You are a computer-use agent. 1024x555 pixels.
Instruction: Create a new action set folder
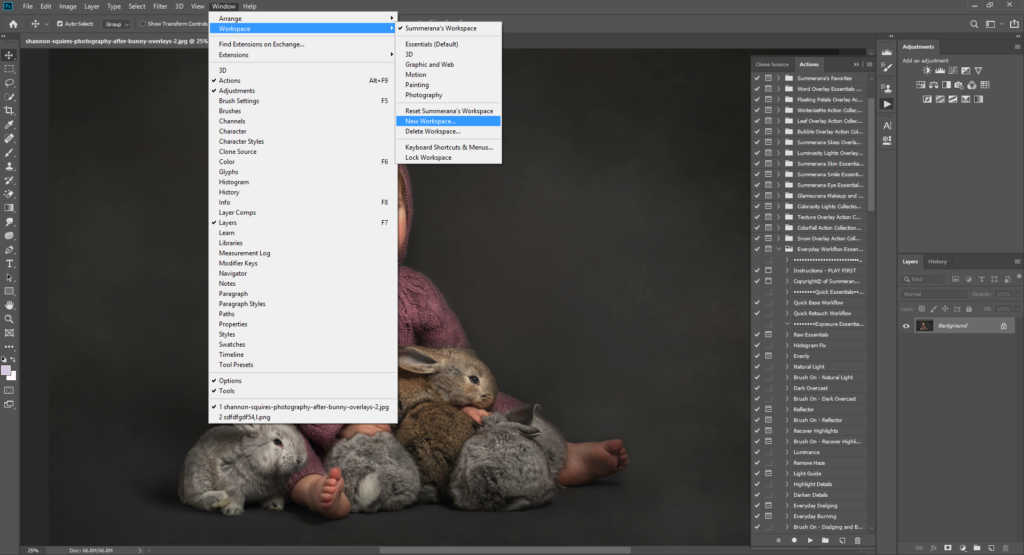pos(825,541)
